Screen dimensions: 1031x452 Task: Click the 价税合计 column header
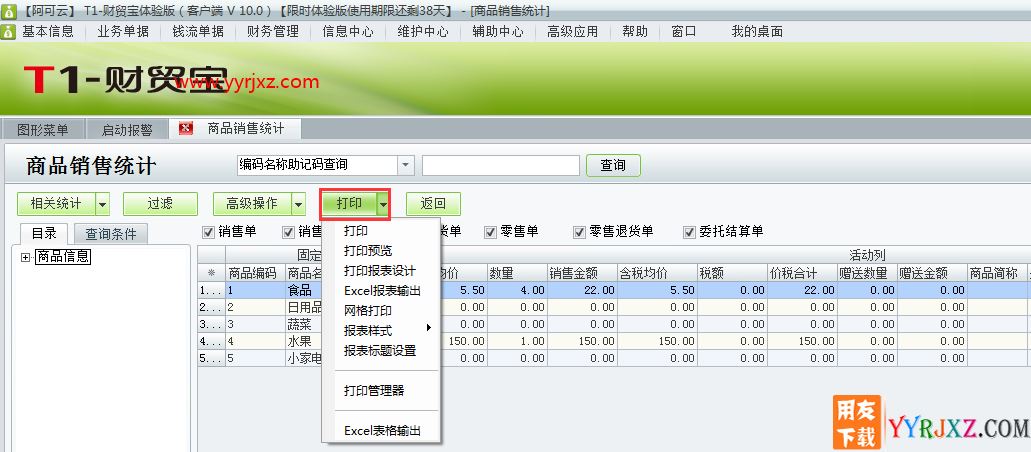pos(803,273)
